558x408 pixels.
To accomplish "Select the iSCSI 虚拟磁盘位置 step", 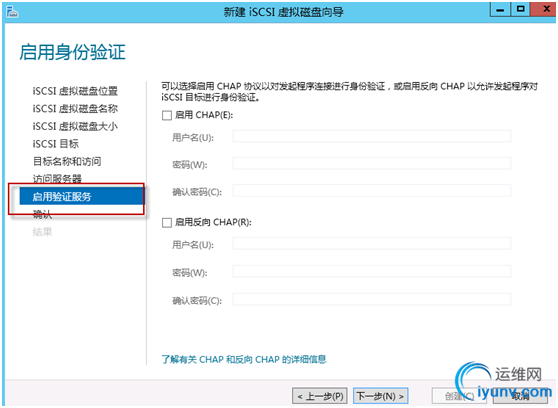I will coord(75,91).
